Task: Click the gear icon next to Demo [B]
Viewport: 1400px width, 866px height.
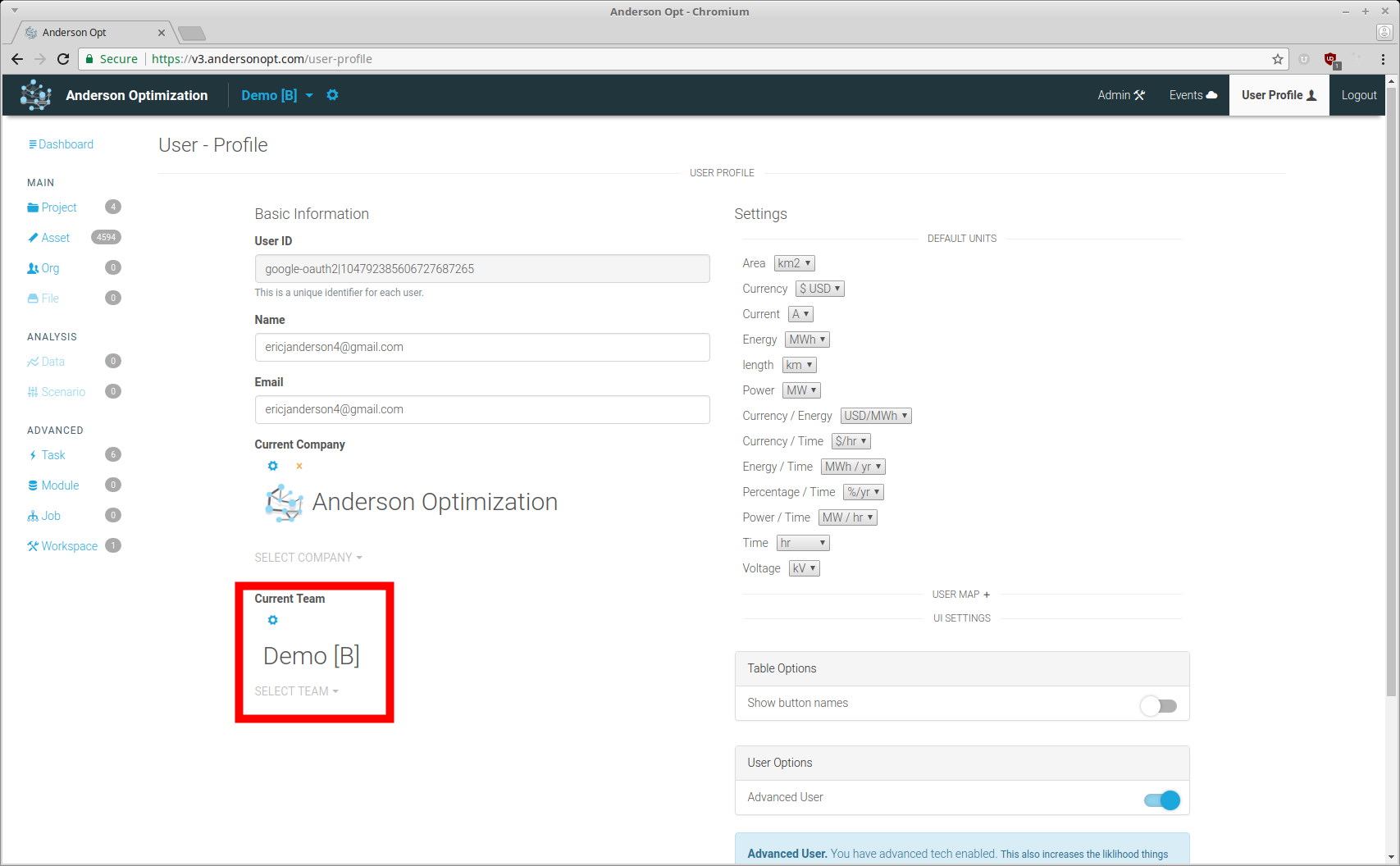Action: click(332, 95)
